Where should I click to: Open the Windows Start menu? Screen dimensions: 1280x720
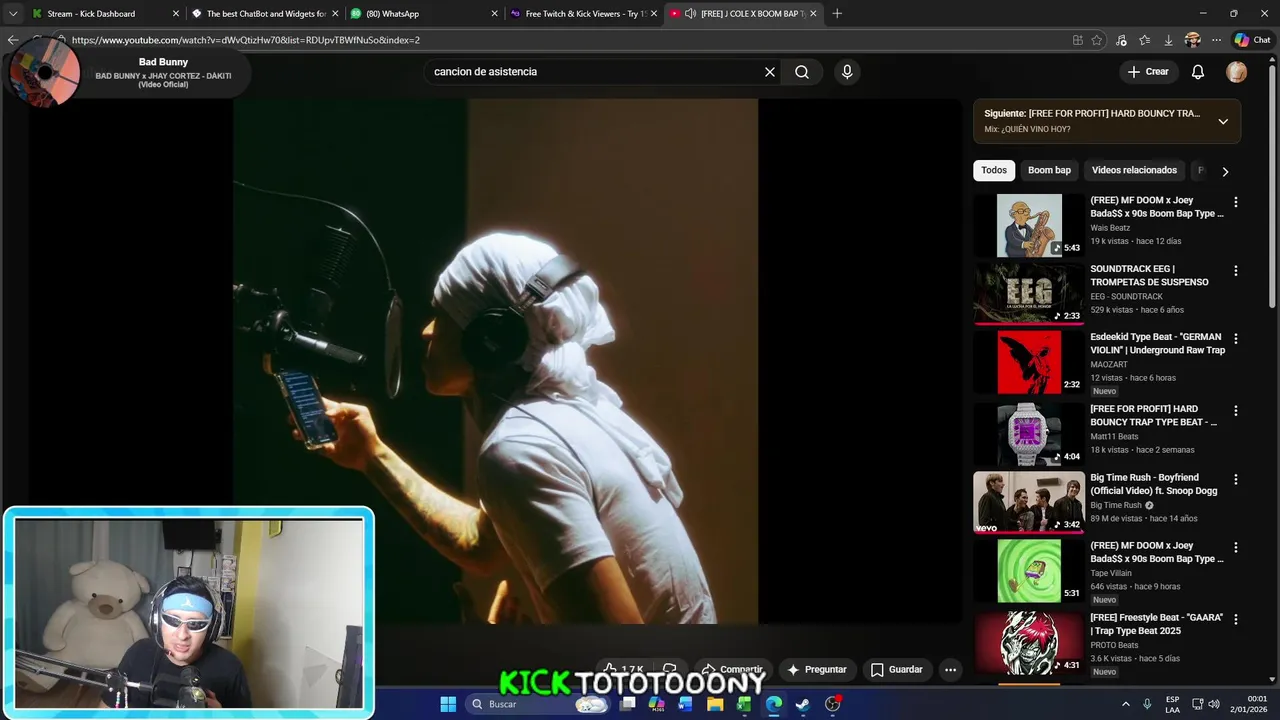tap(448, 704)
